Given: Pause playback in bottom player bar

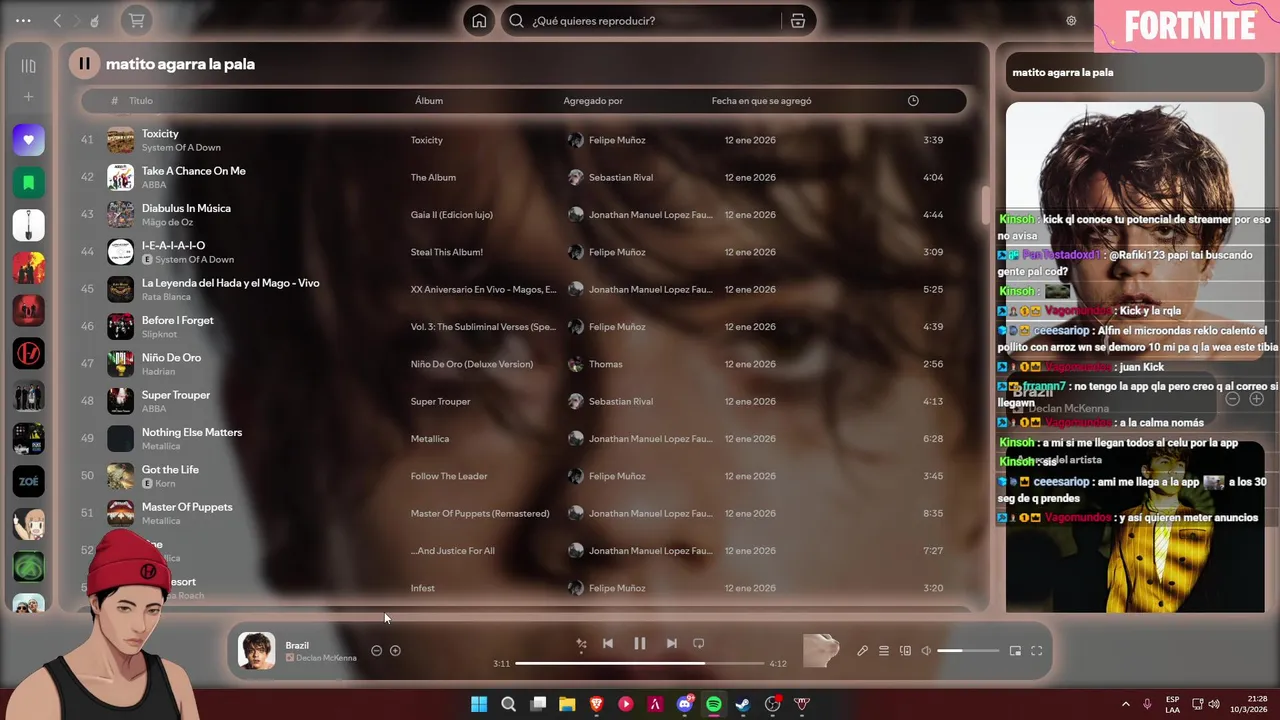Looking at the screenshot, I should tap(640, 643).
